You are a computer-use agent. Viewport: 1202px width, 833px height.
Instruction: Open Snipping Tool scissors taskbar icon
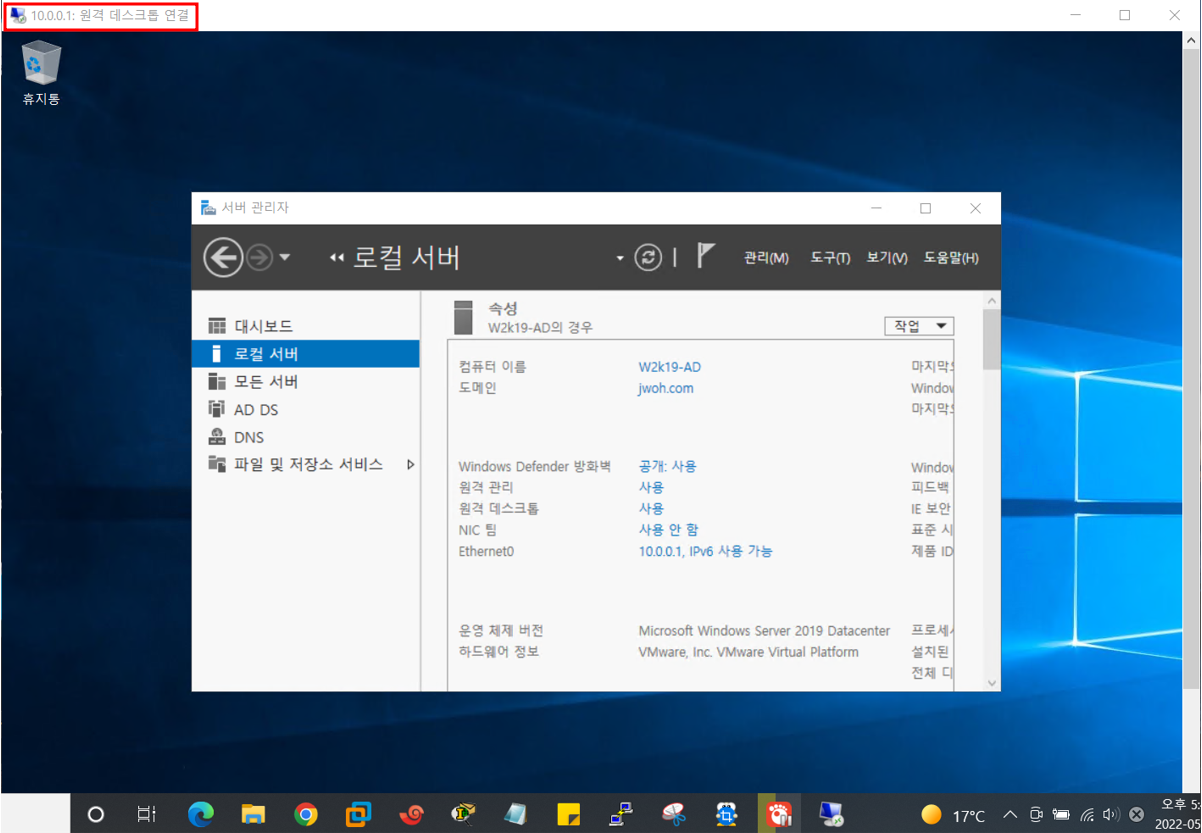click(674, 814)
